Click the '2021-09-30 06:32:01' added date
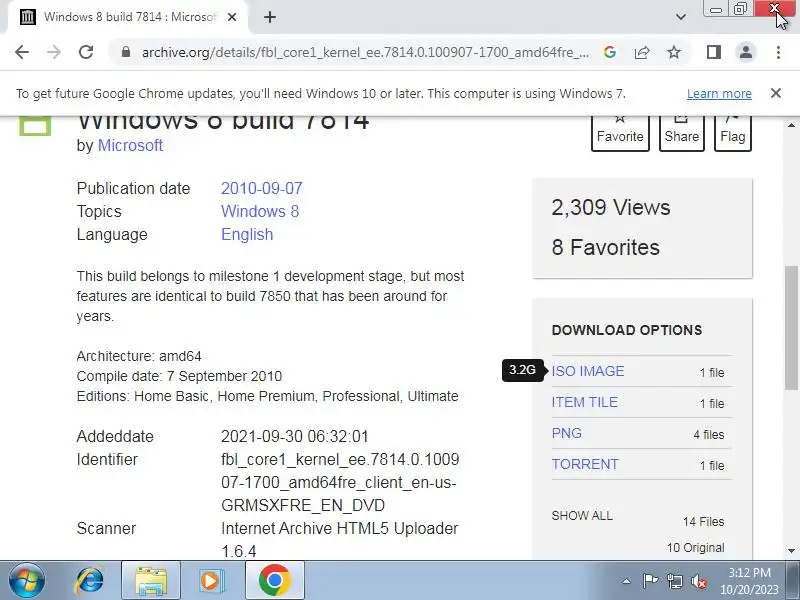Screen dimensions: 800x600 294,437
